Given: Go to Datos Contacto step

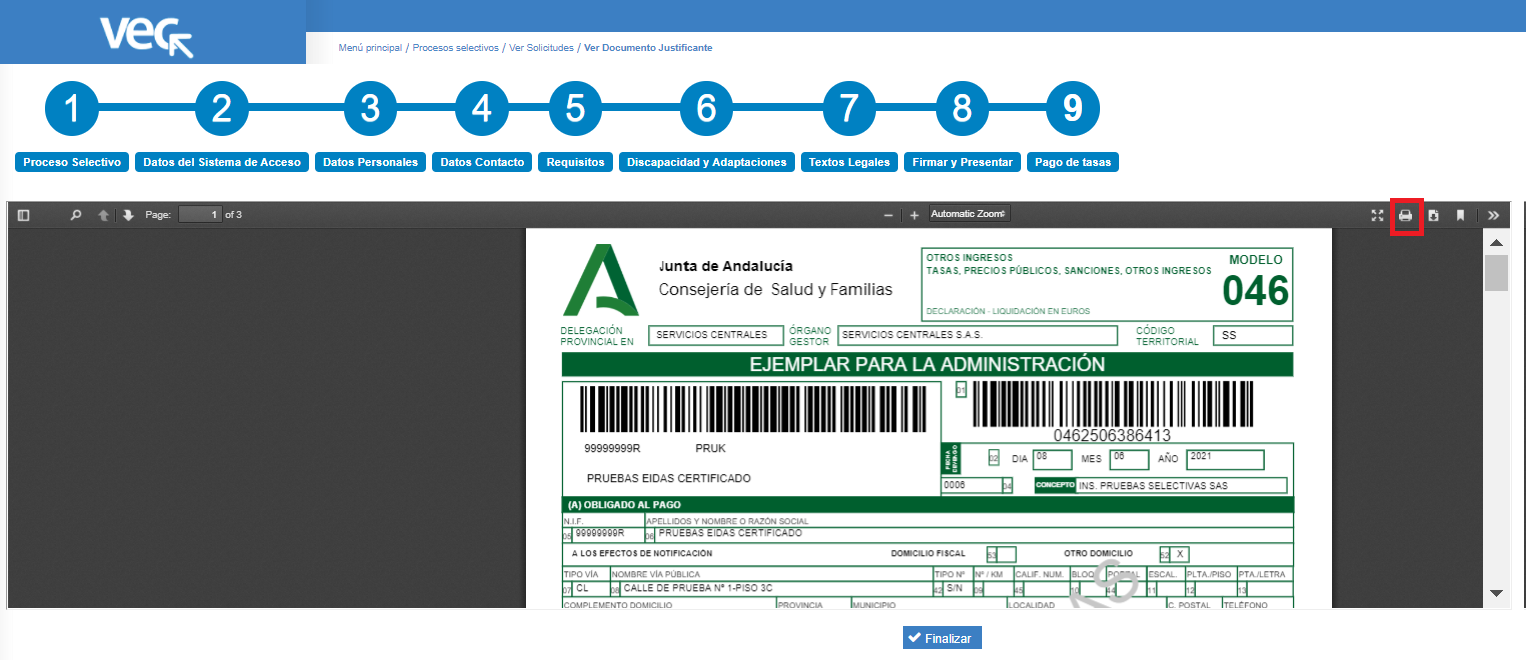Looking at the screenshot, I should (x=482, y=162).
